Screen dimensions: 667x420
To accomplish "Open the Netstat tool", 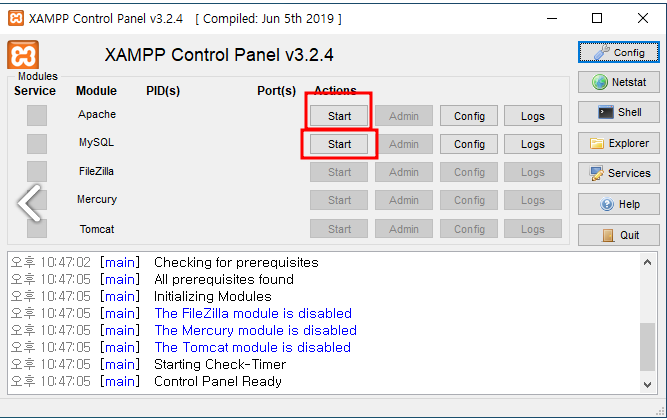I will pos(619,82).
